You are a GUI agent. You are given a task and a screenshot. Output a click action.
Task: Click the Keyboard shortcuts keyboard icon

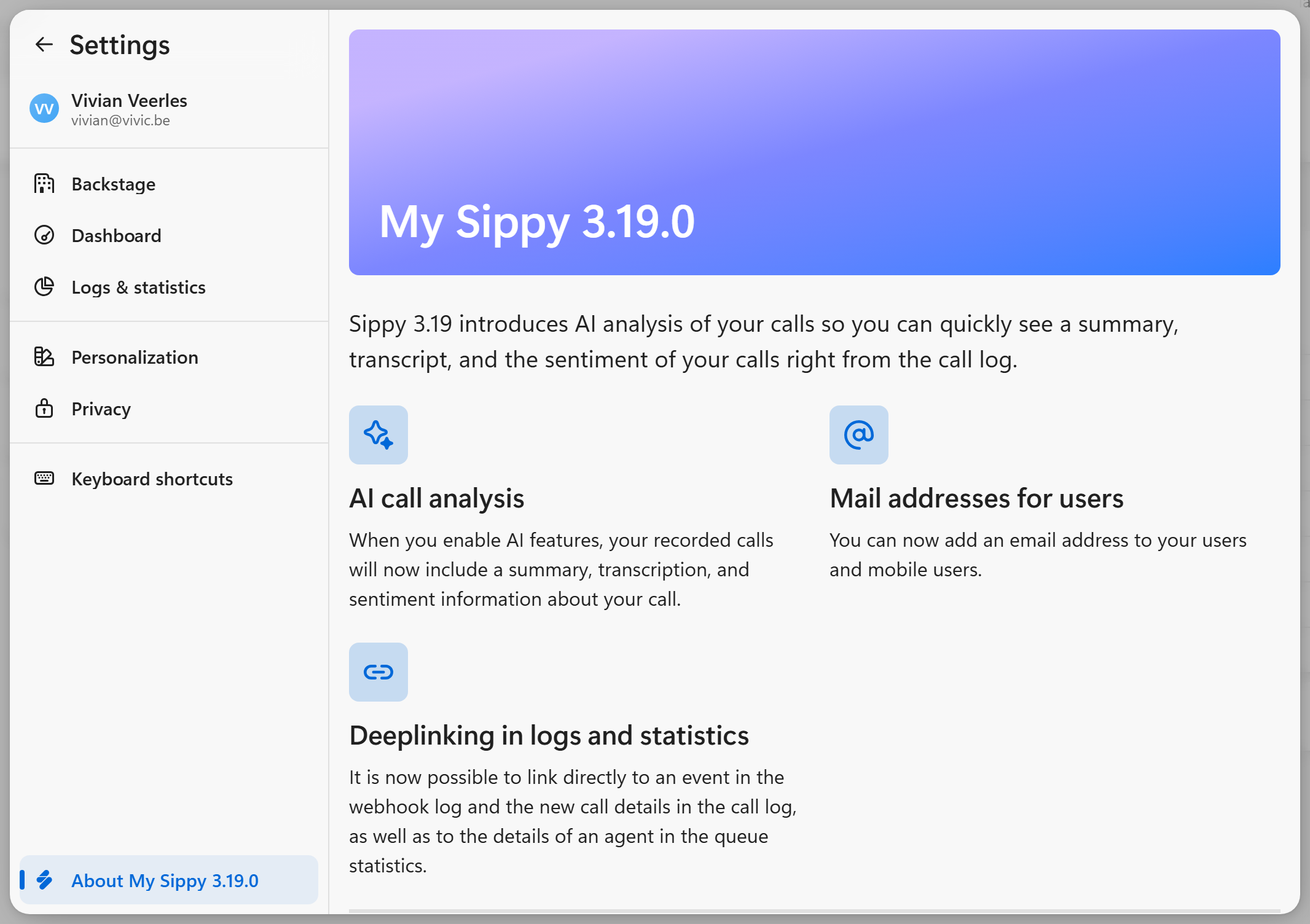(44, 479)
